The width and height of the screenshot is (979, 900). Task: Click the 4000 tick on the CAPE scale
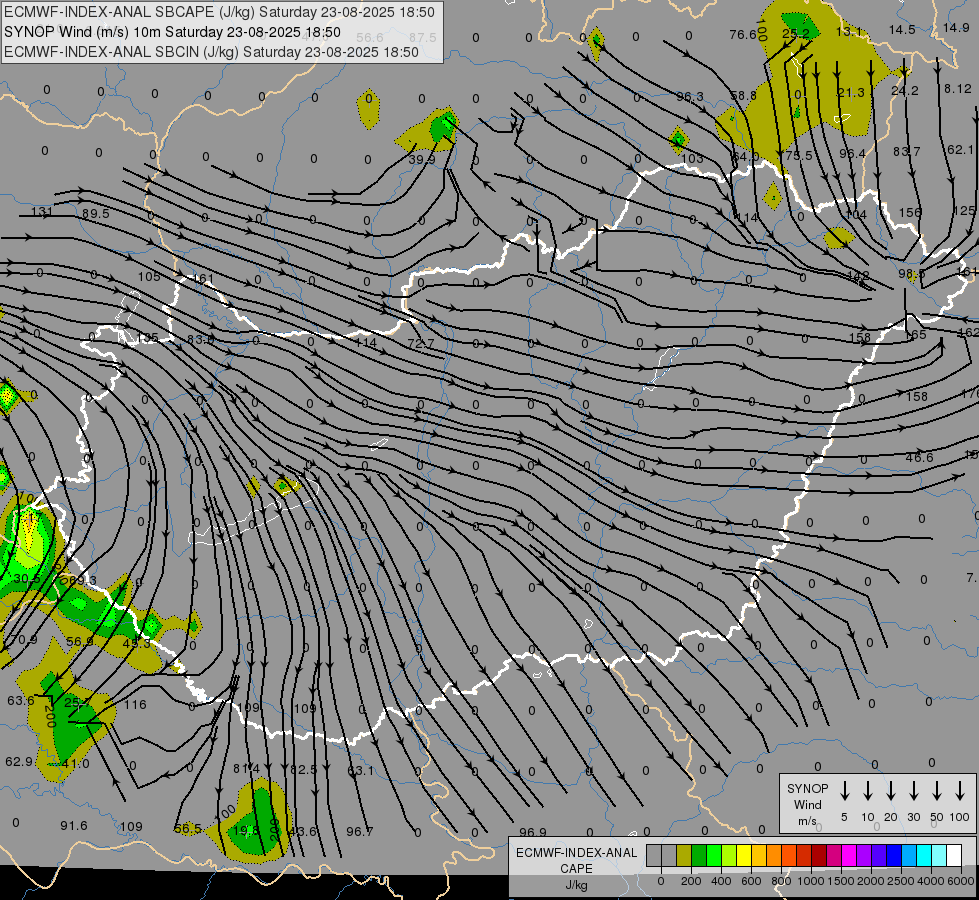tap(931, 881)
